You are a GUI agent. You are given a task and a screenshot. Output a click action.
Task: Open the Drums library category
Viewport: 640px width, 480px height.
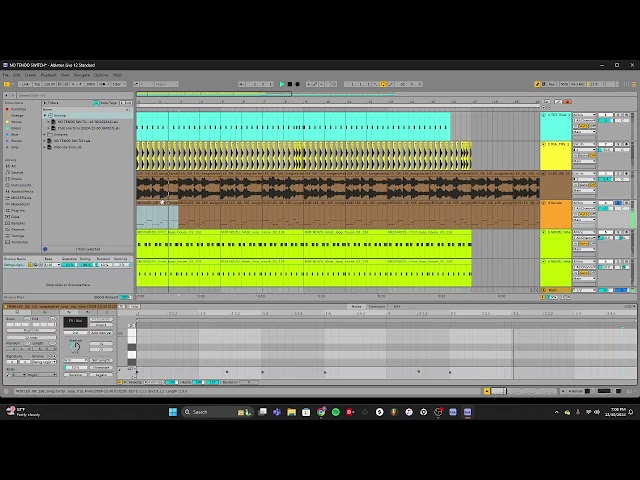coord(14,179)
